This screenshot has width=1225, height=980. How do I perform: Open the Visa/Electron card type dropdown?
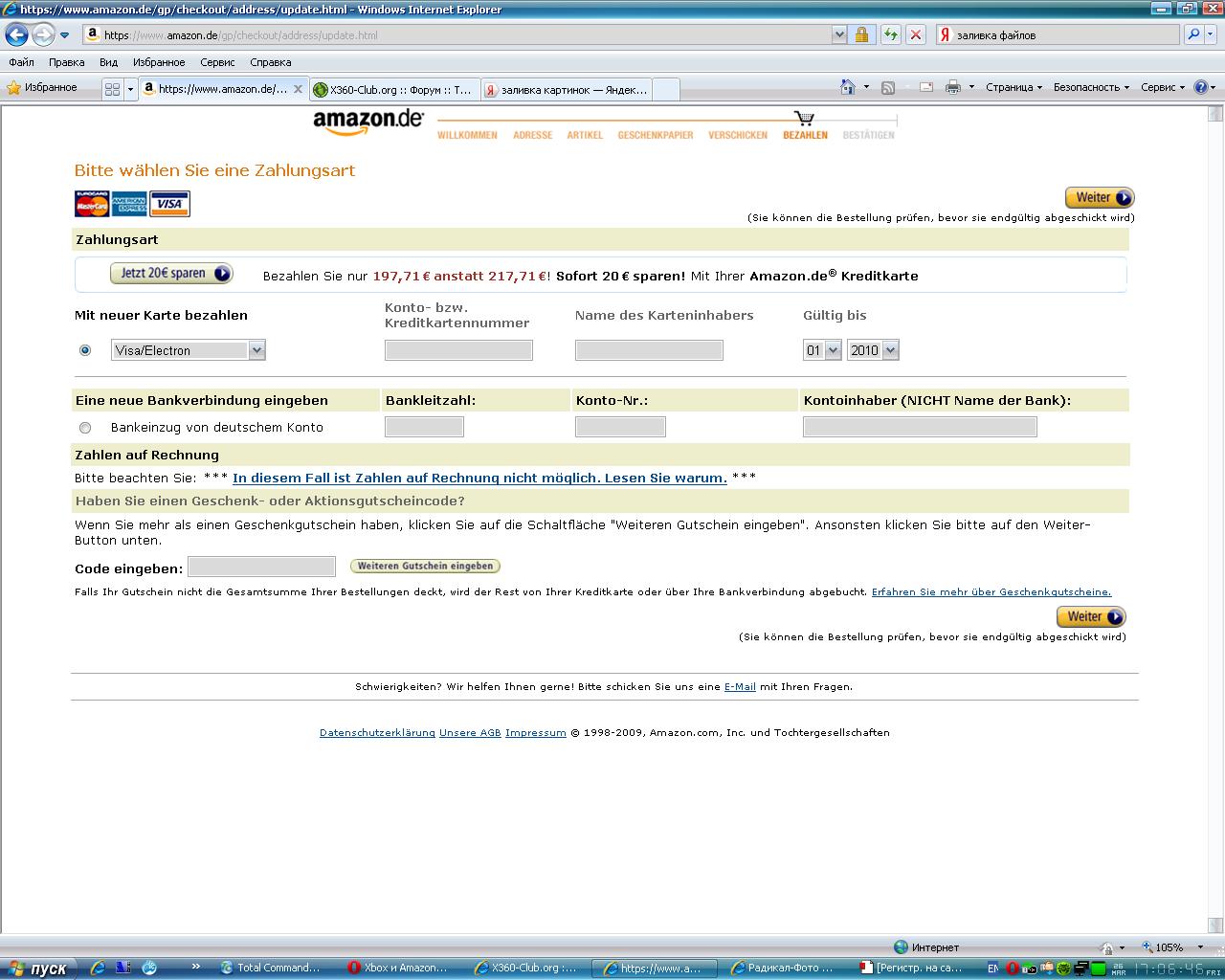tap(188, 350)
